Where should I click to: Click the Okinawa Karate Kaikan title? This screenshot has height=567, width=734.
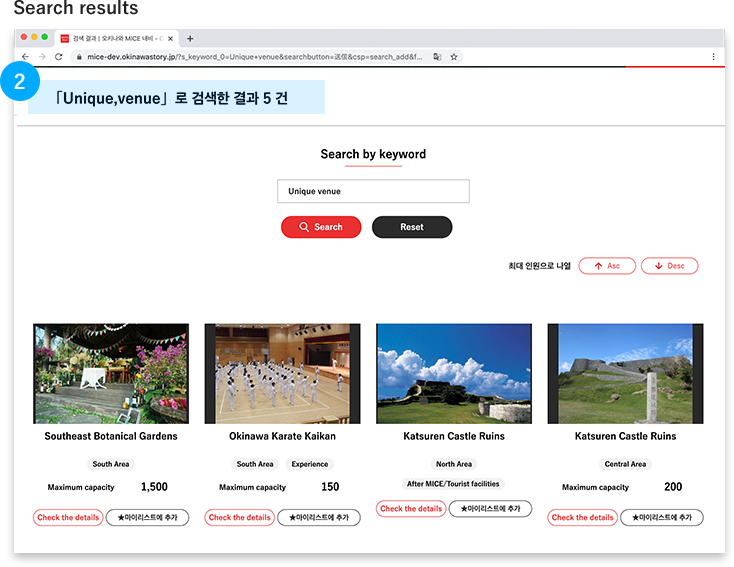click(282, 436)
